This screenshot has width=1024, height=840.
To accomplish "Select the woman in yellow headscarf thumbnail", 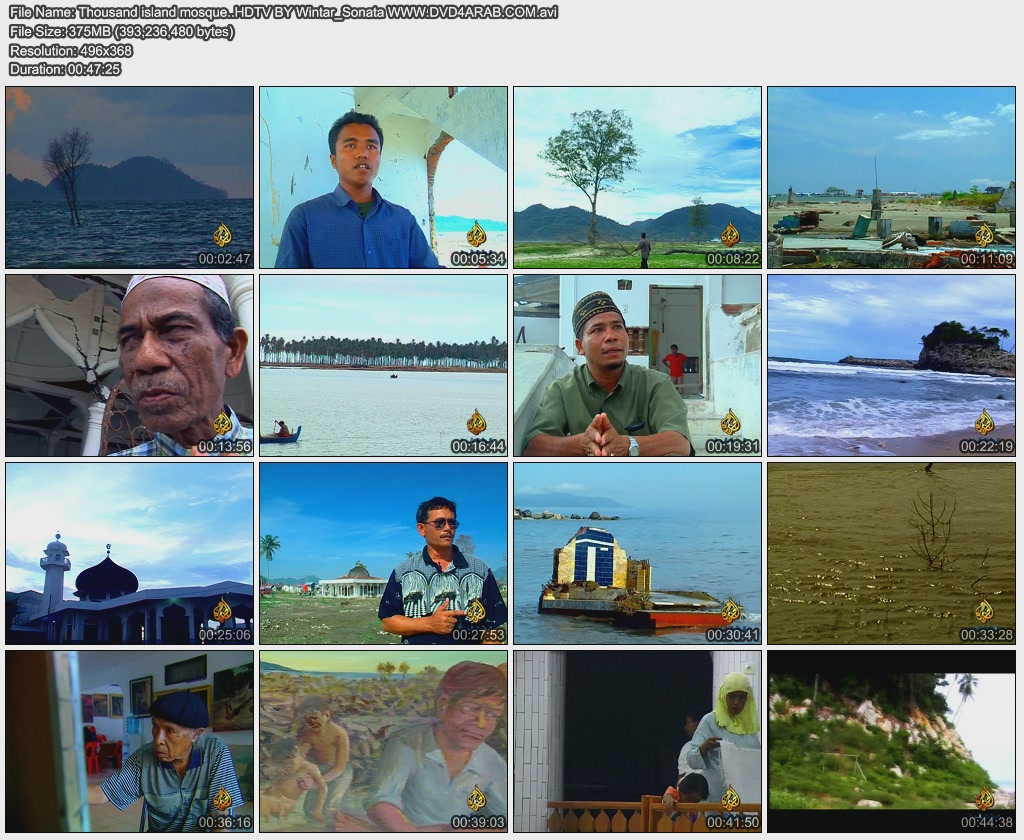I will tap(637, 741).
